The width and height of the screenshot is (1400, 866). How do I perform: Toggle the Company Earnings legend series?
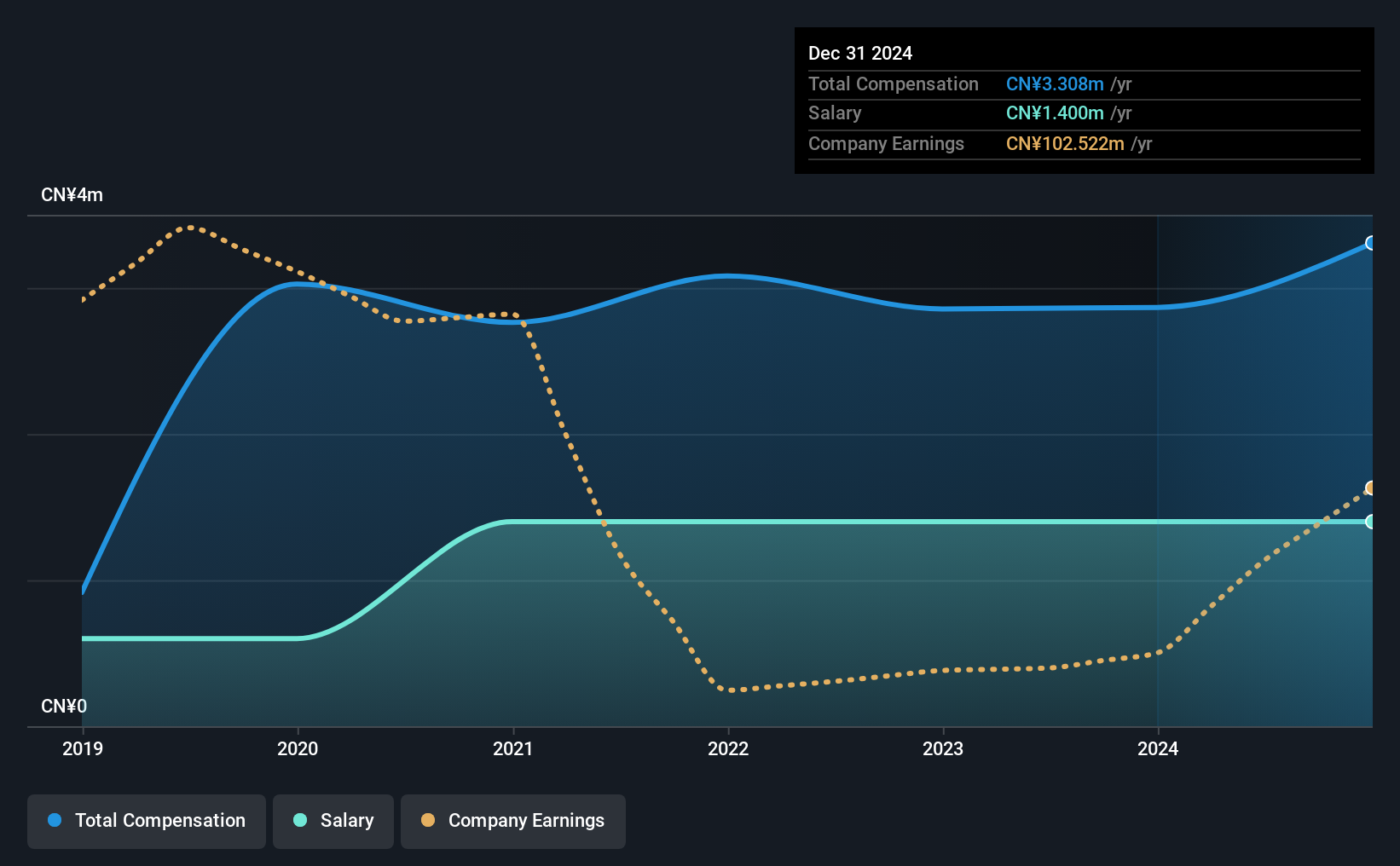513,821
